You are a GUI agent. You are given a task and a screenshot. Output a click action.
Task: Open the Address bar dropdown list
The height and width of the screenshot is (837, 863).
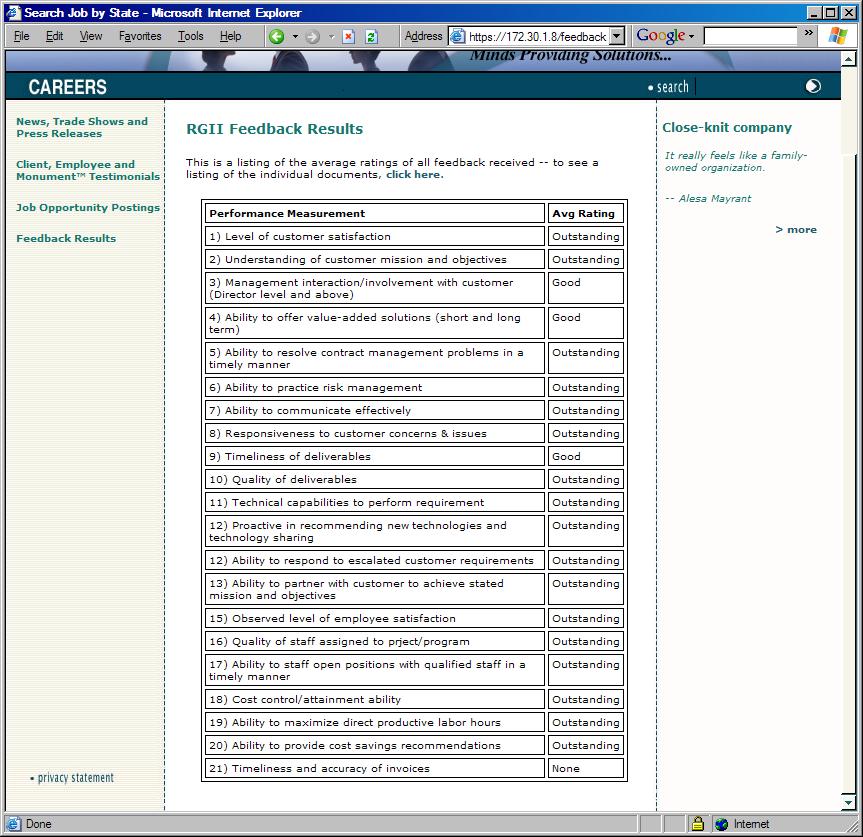(617, 36)
